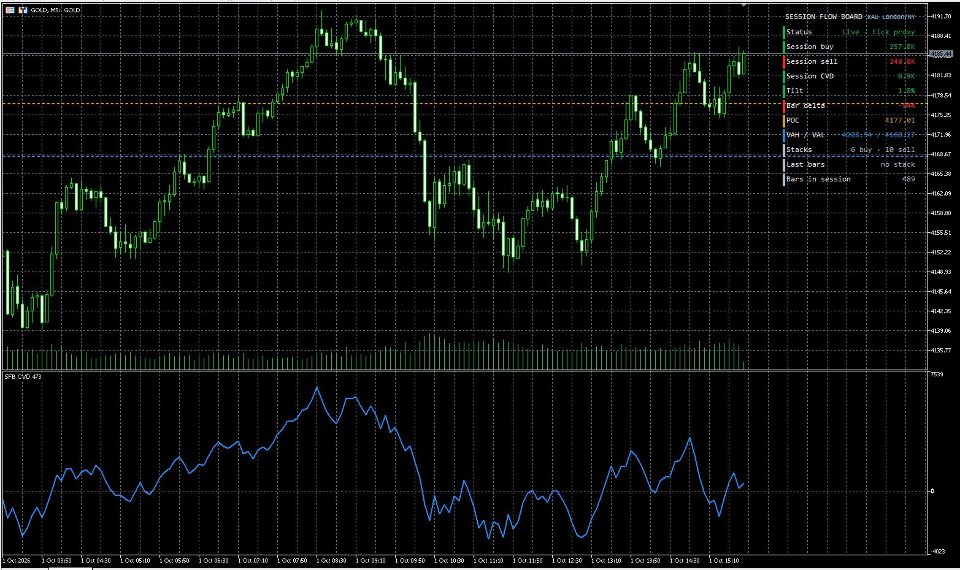Click the Bar delta label
The width and height of the screenshot is (960, 570).
tap(806, 105)
